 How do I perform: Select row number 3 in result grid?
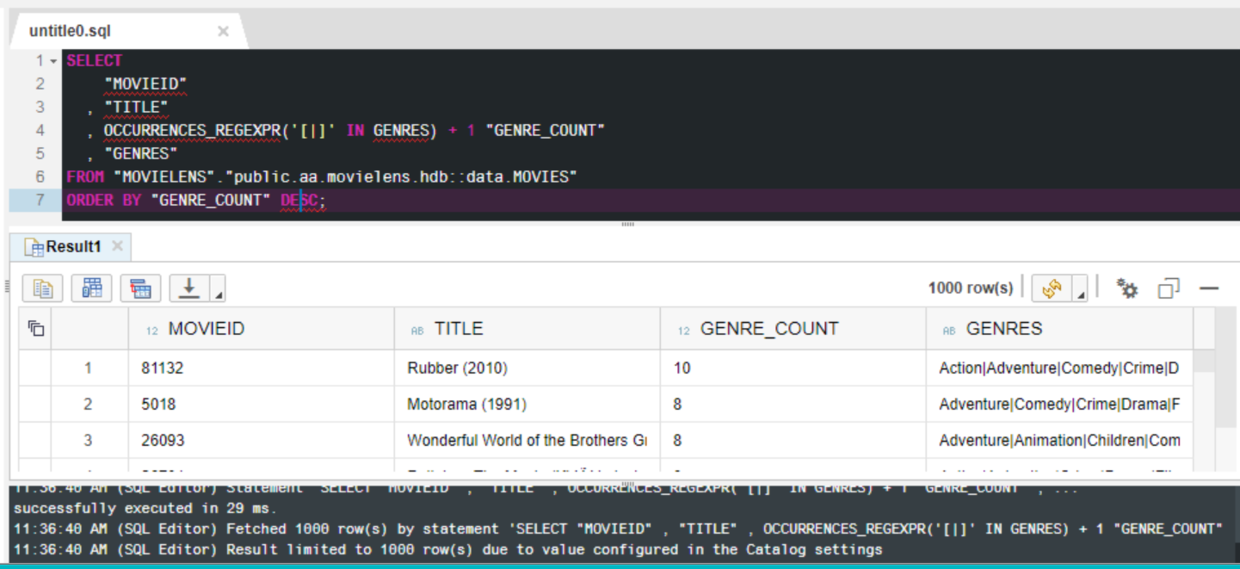[x=88, y=440]
